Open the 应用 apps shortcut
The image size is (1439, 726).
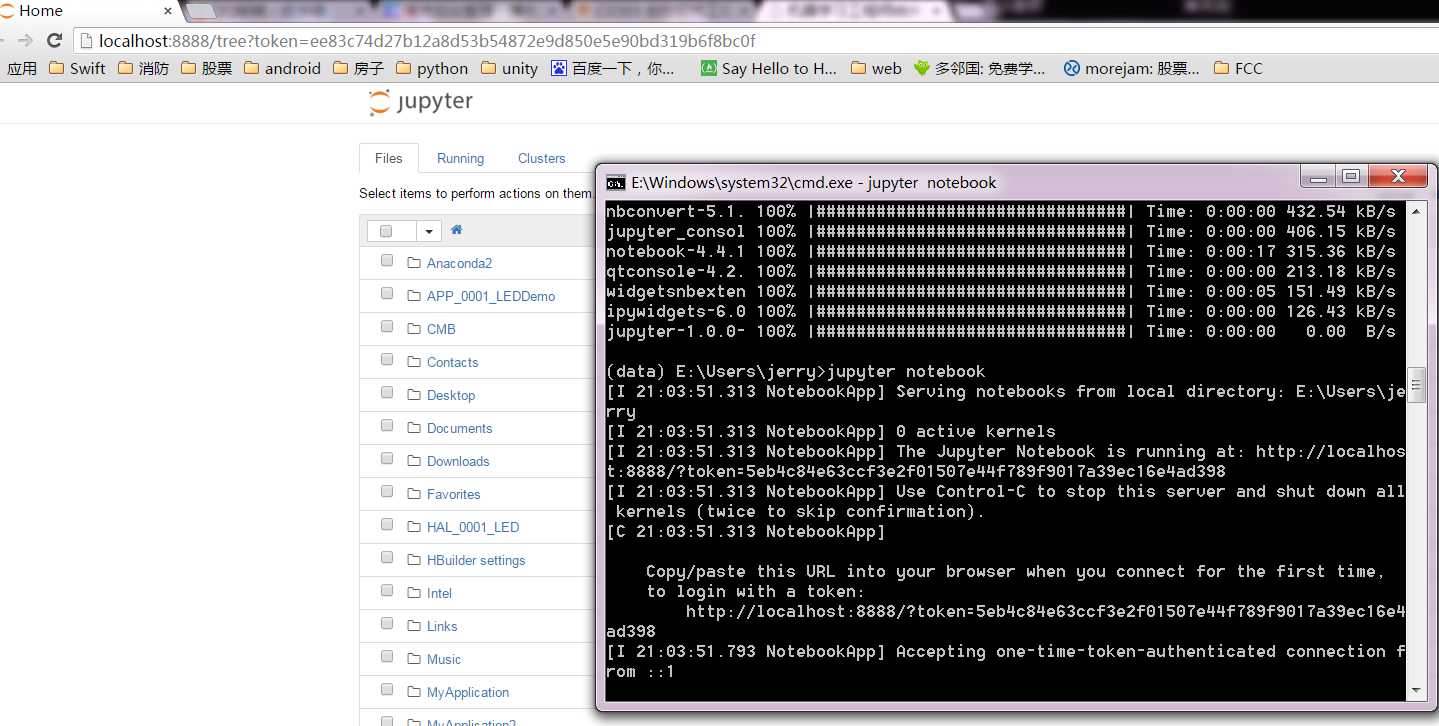[x=22, y=68]
